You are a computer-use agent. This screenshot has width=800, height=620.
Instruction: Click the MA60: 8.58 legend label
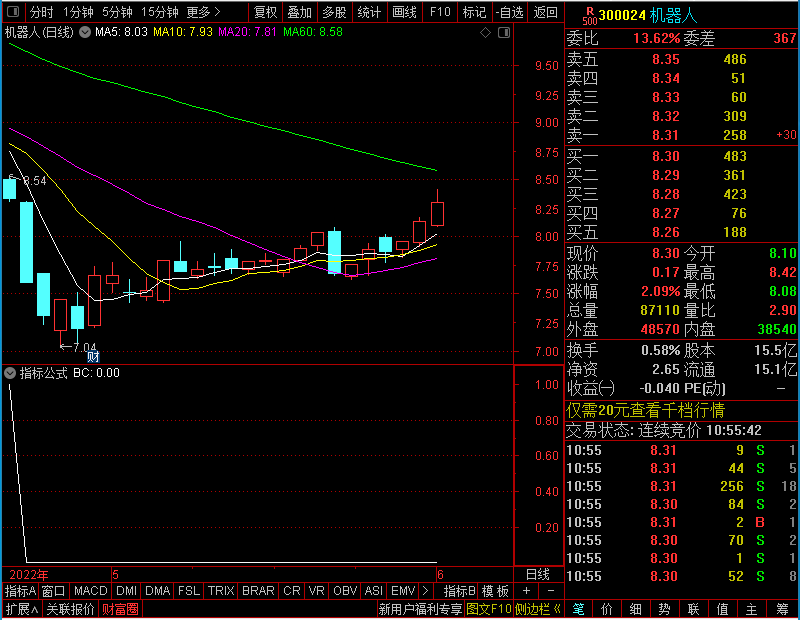pos(313,32)
